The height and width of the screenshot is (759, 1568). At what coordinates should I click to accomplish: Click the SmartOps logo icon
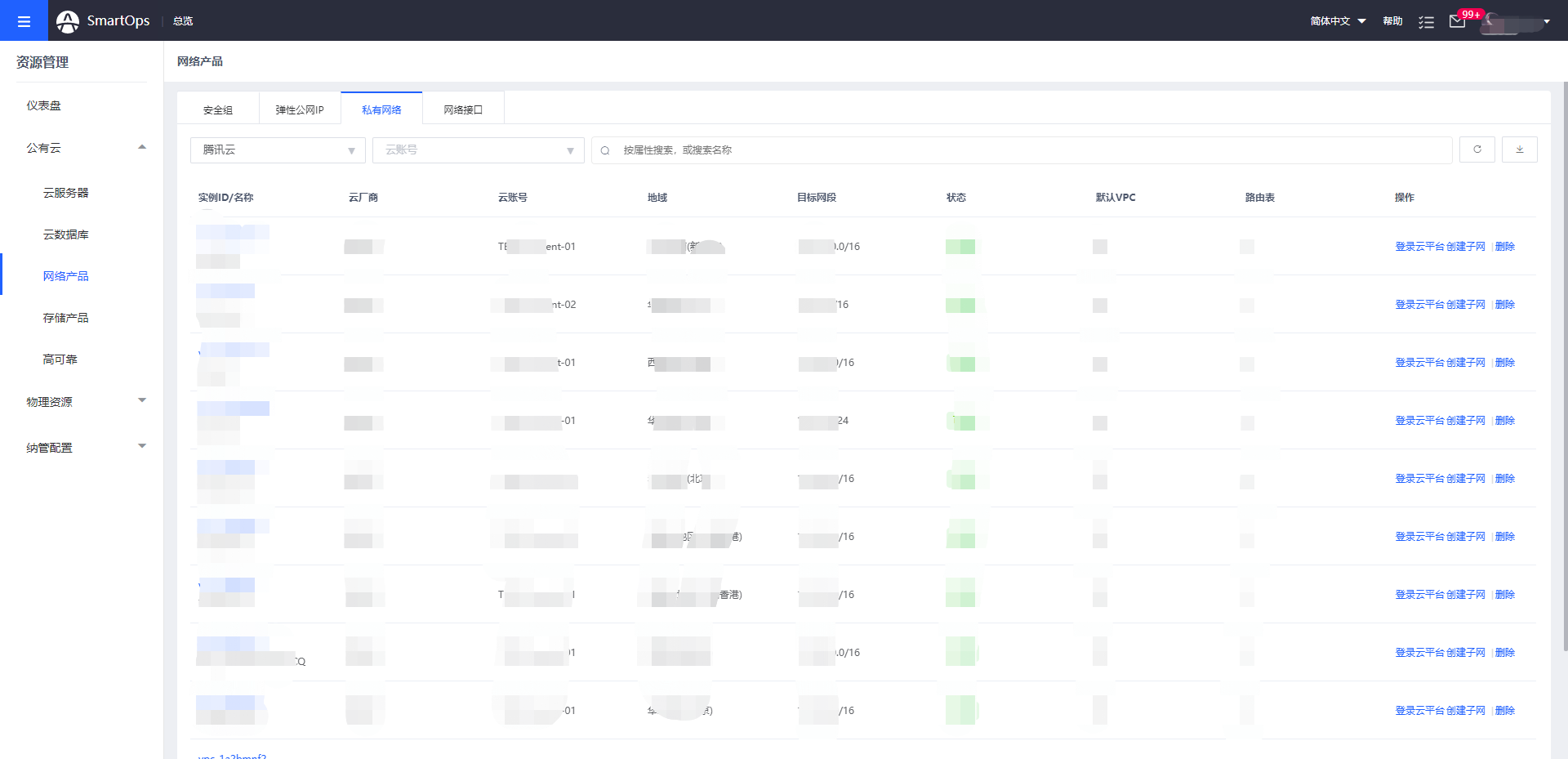[68, 21]
